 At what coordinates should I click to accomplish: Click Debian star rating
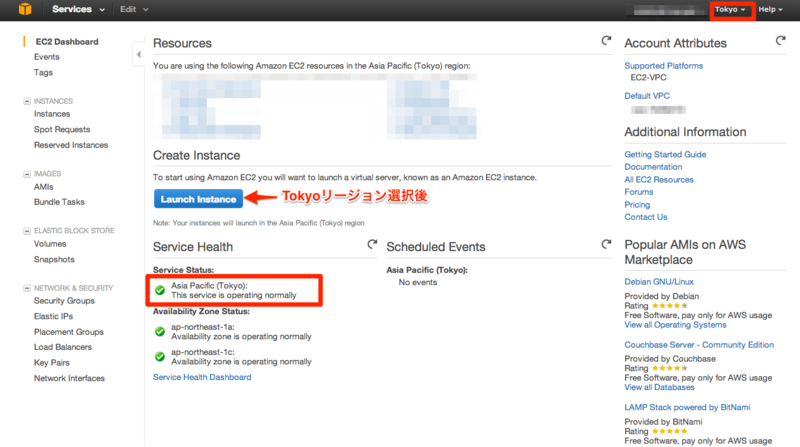pos(669,306)
